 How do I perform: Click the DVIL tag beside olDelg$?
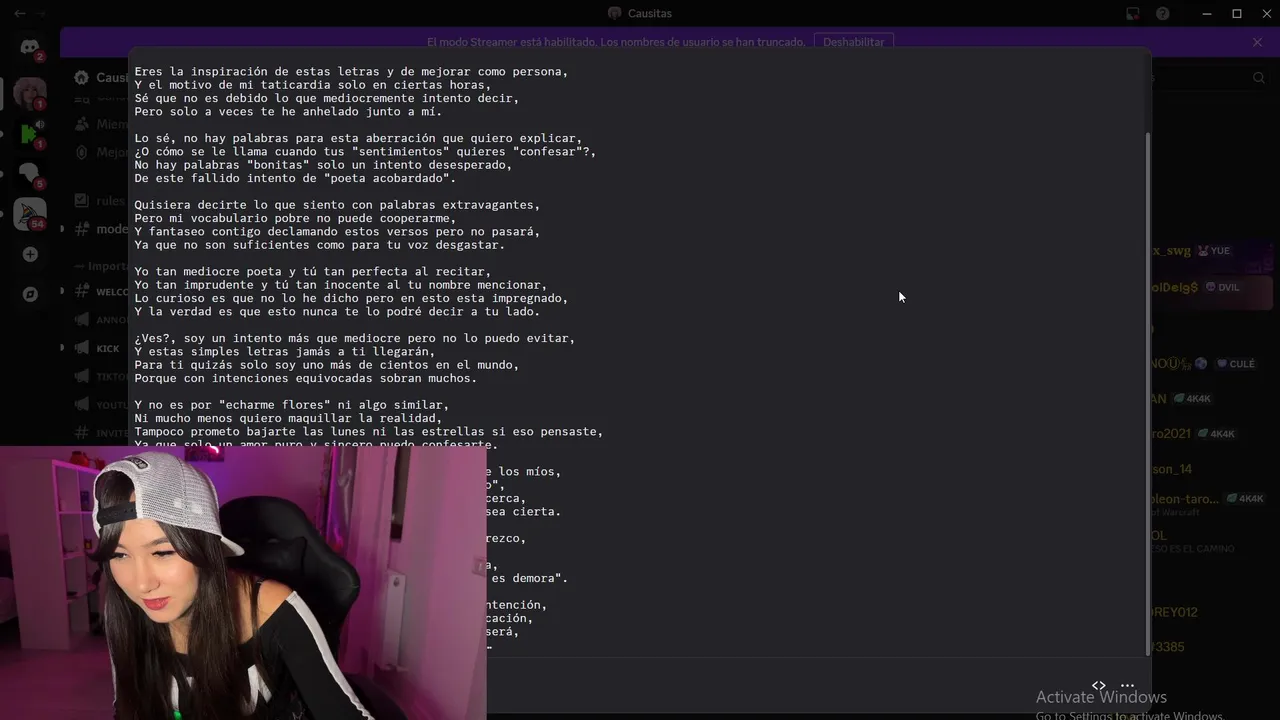point(1223,287)
